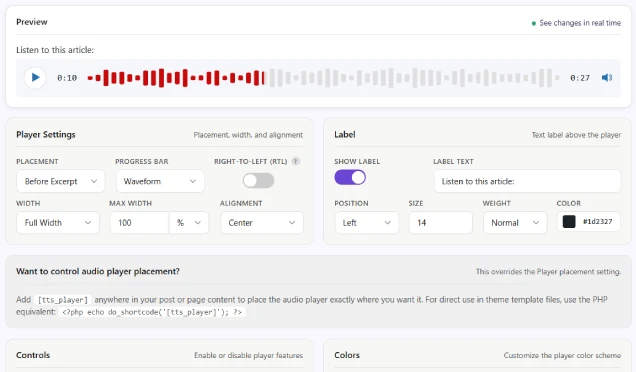Click the 0:10 elapsed time display
Viewport: 636px width, 372px height.
point(67,78)
